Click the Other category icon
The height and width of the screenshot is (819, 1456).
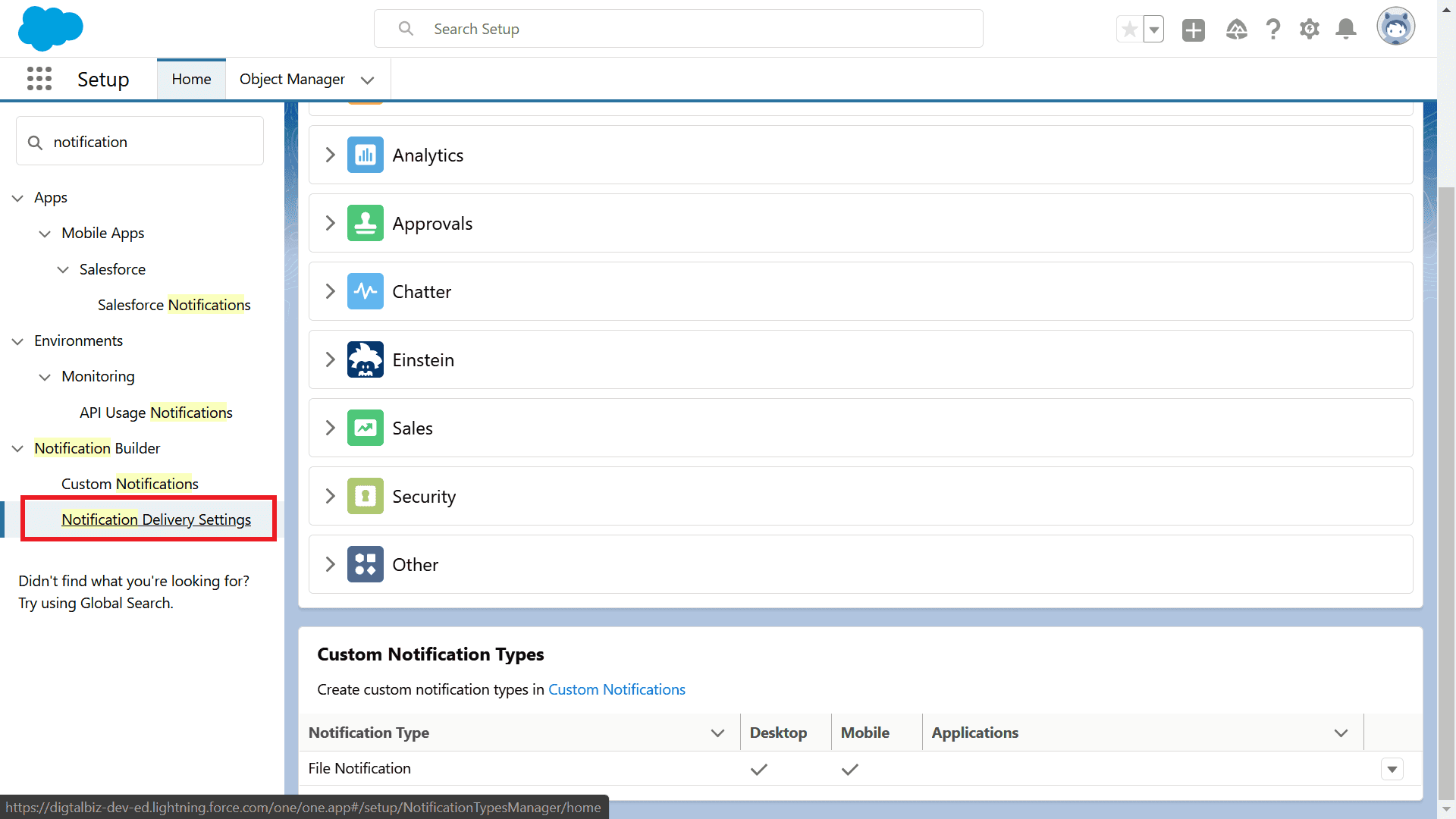coord(366,564)
